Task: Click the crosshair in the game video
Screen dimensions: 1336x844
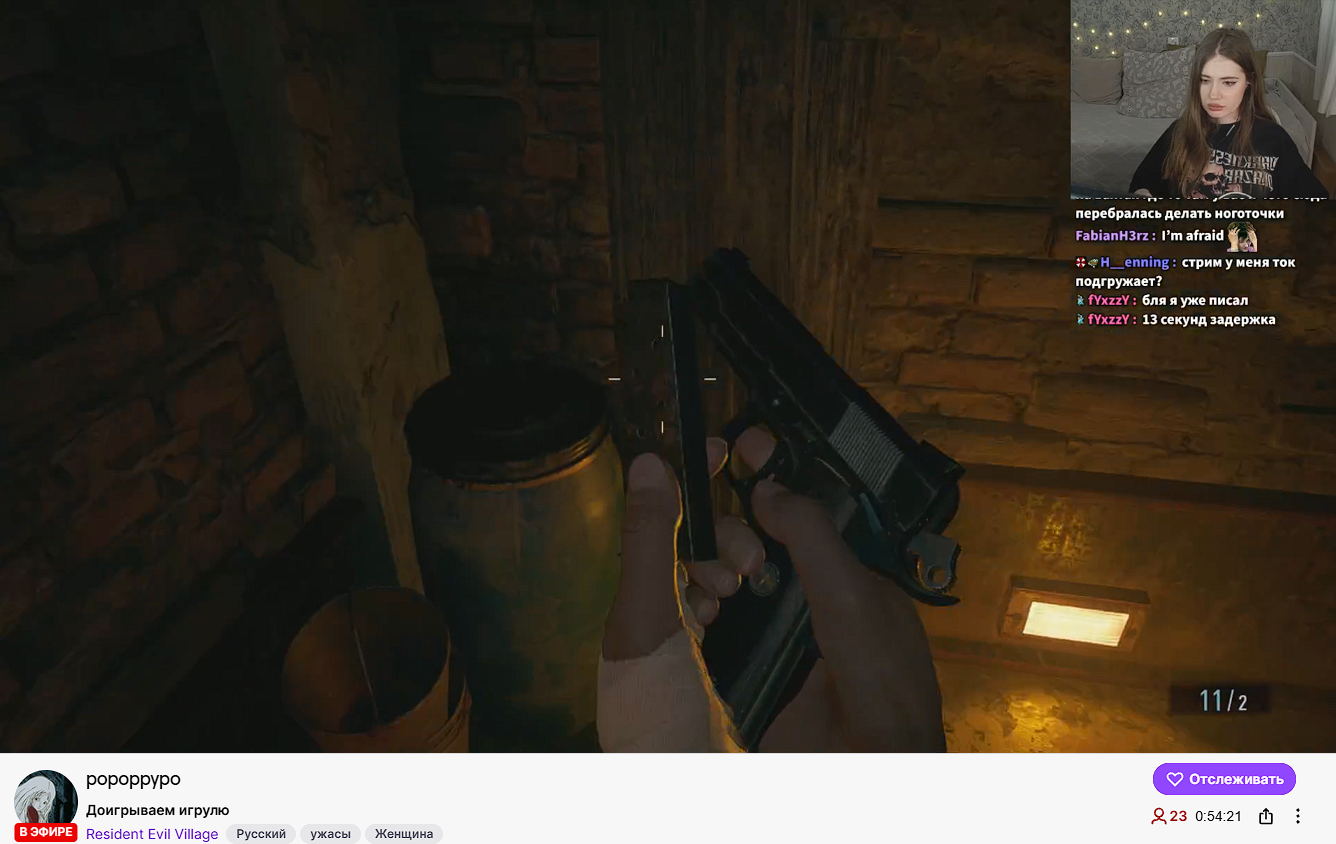Action: tap(662, 379)
